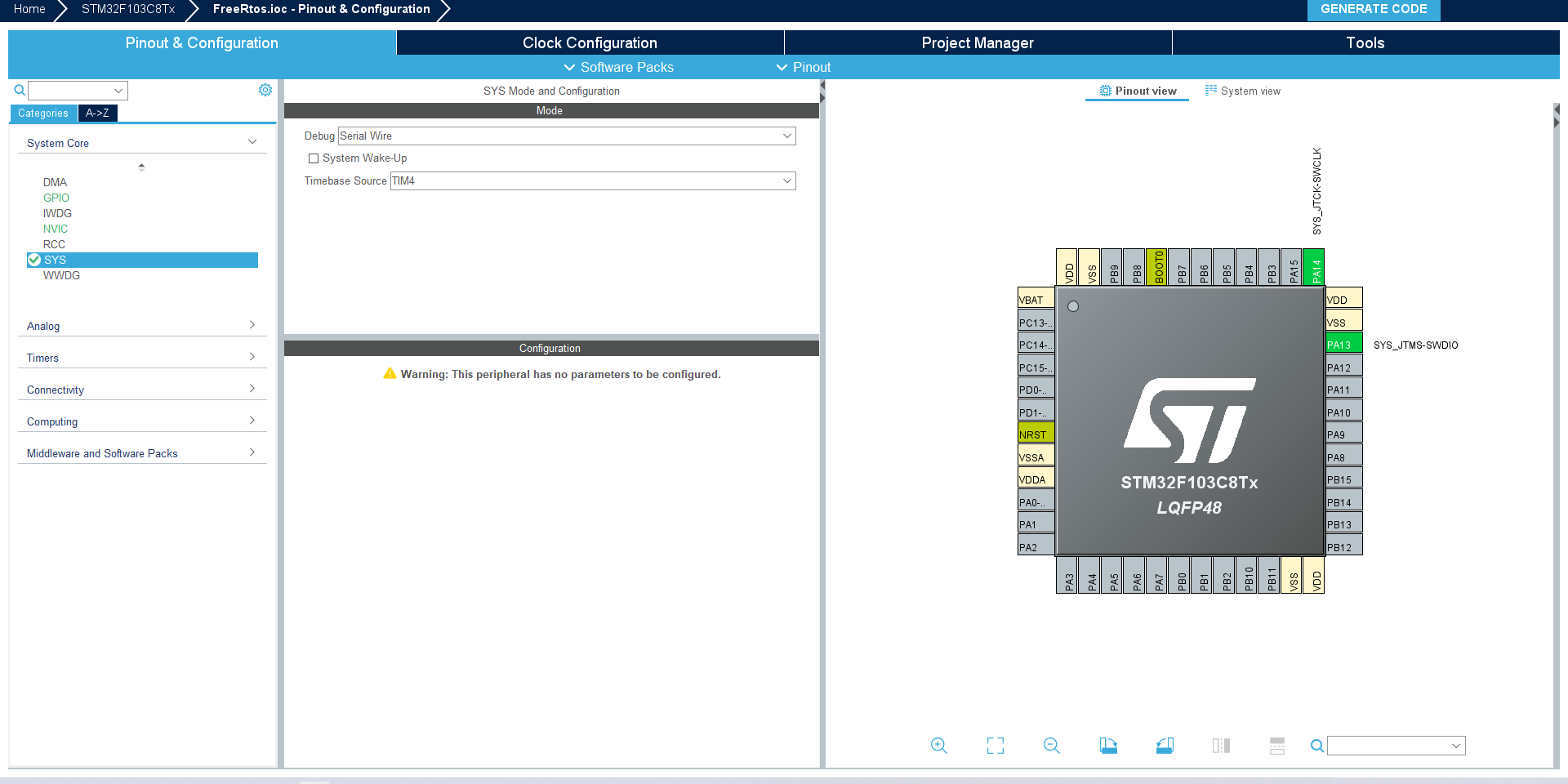Open the peripheral panel settings gear
The image size is (1568, 784).
click(265, 90)
